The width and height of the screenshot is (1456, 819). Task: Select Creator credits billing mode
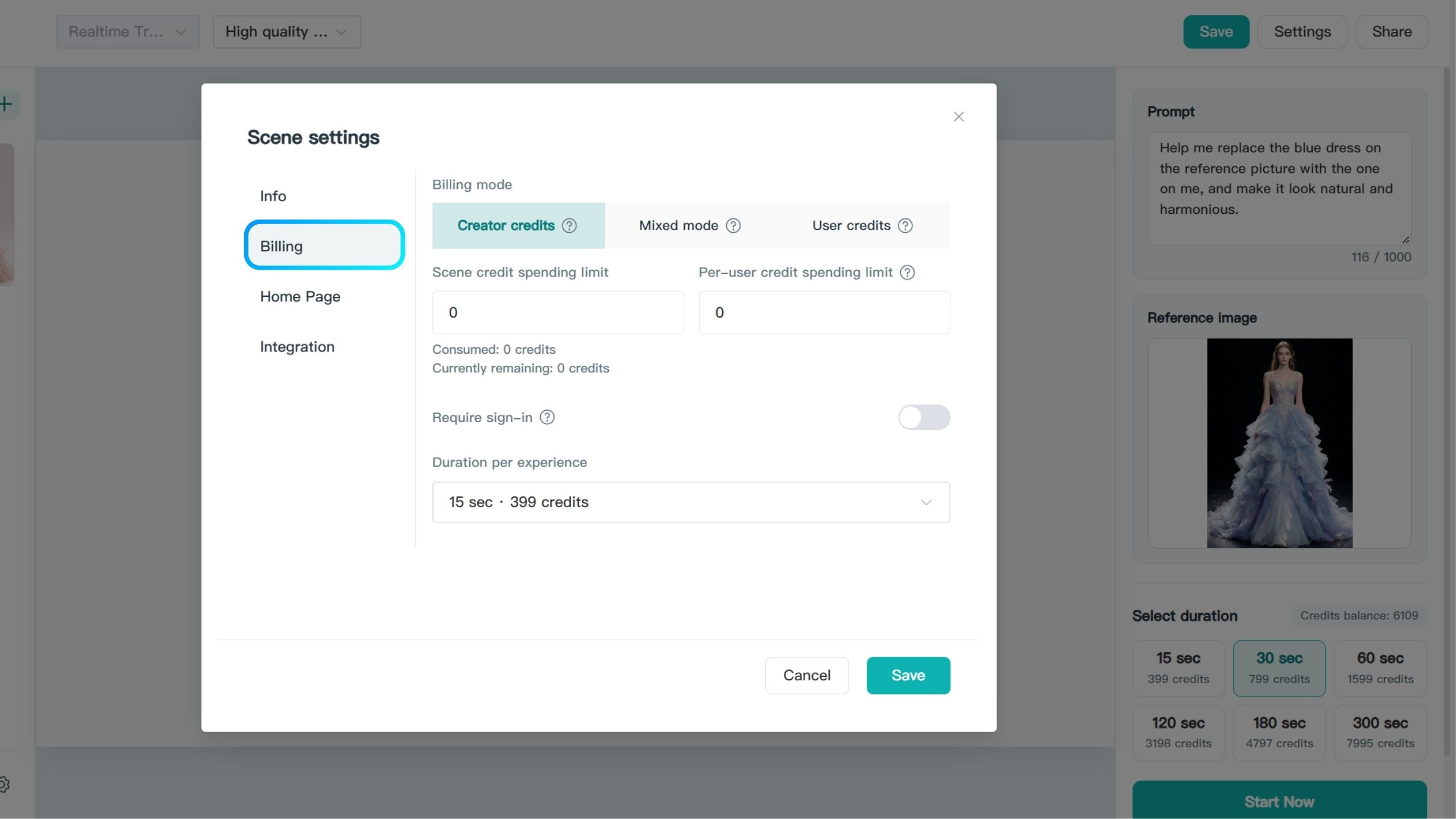click(518, 226)
